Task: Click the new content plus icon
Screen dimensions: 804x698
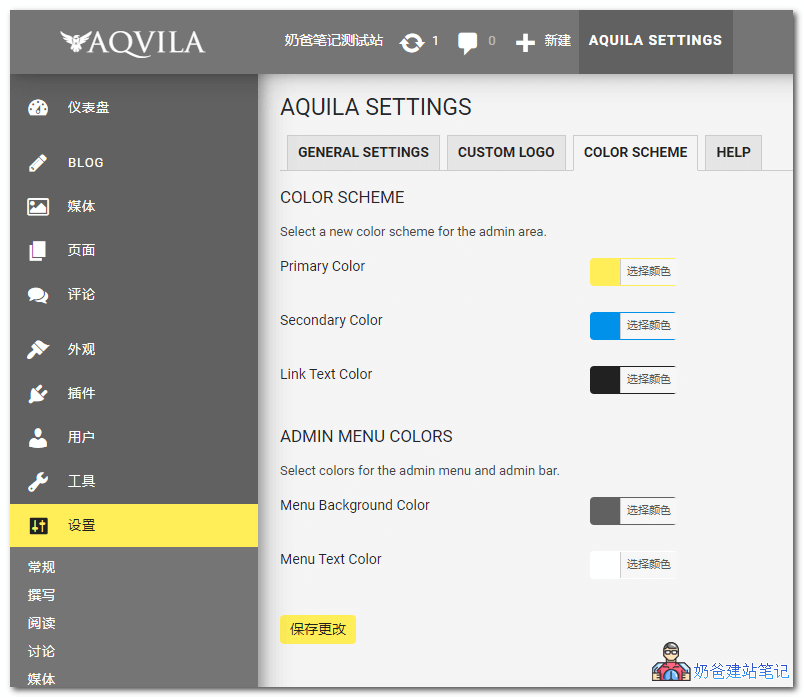Action: 525,40
